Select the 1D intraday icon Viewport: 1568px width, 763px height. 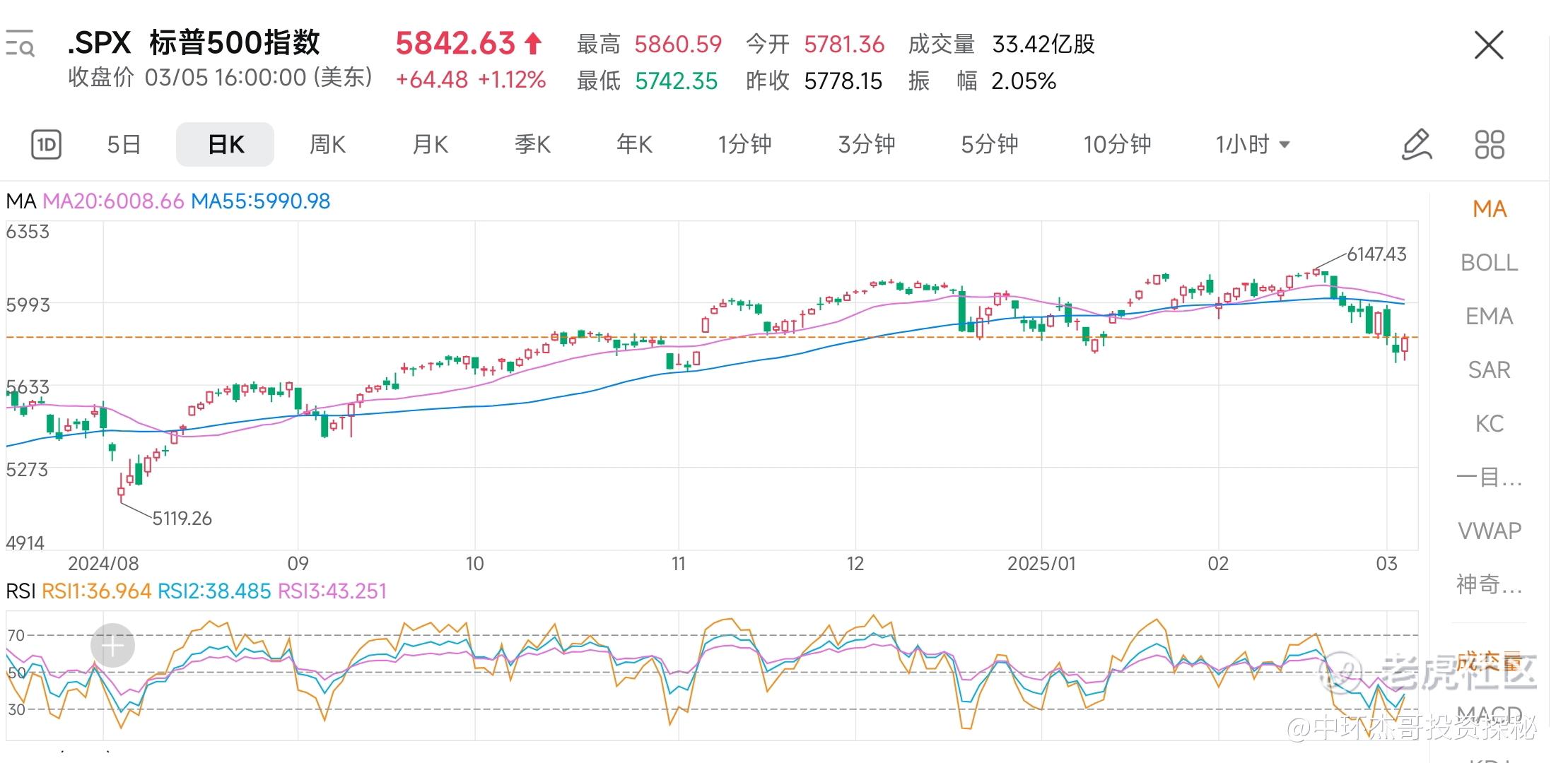pyautogui.click(x=47, y=145)
